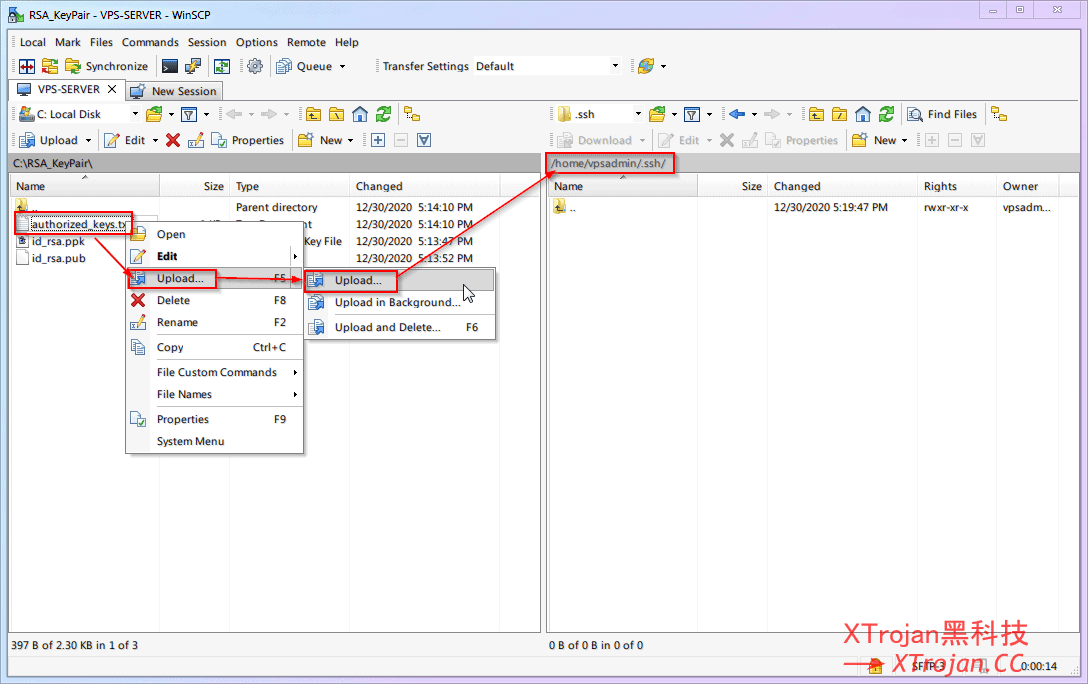The width and height of the screenshot is (1088, 684).
Task: Select Upload and Delete... in the submenu
Action: point(400,327)
